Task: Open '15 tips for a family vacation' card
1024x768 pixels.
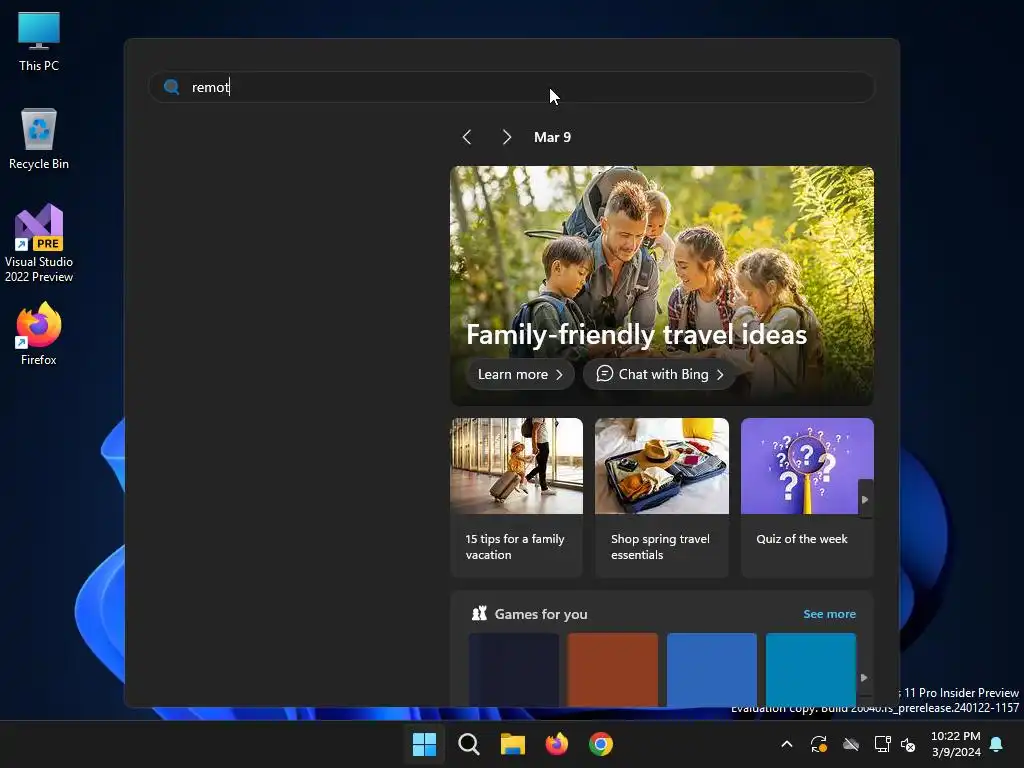Action: [517, 498]
